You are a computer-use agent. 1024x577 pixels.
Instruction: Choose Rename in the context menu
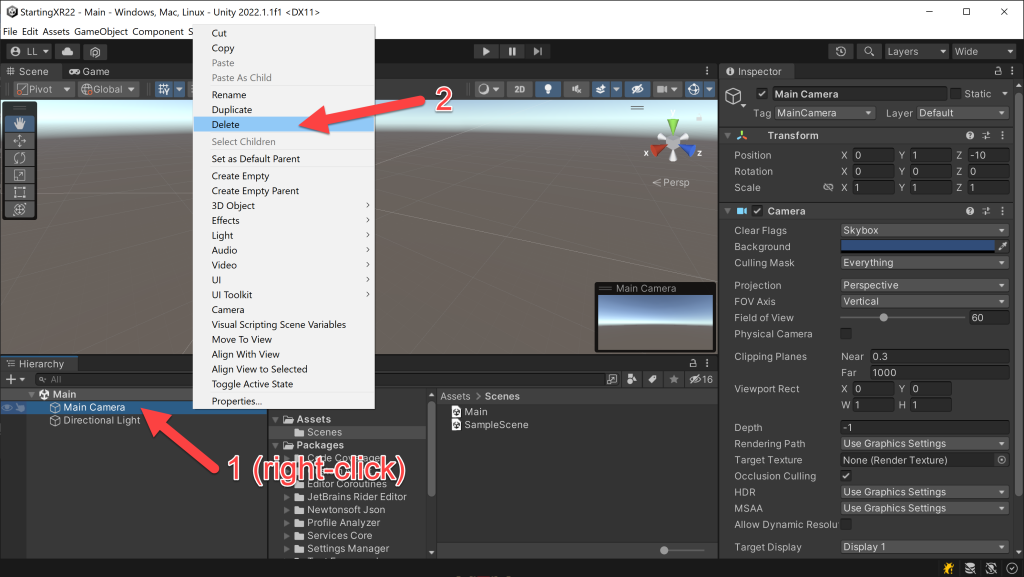point(284,95)
